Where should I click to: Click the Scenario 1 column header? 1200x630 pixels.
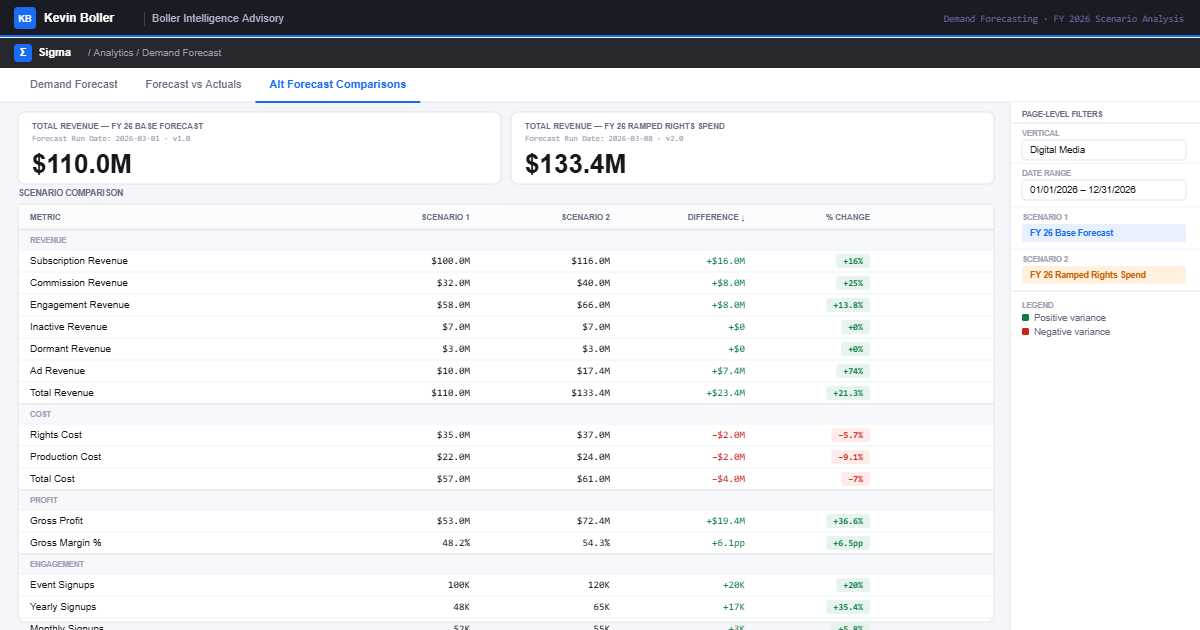click(445, 217)
